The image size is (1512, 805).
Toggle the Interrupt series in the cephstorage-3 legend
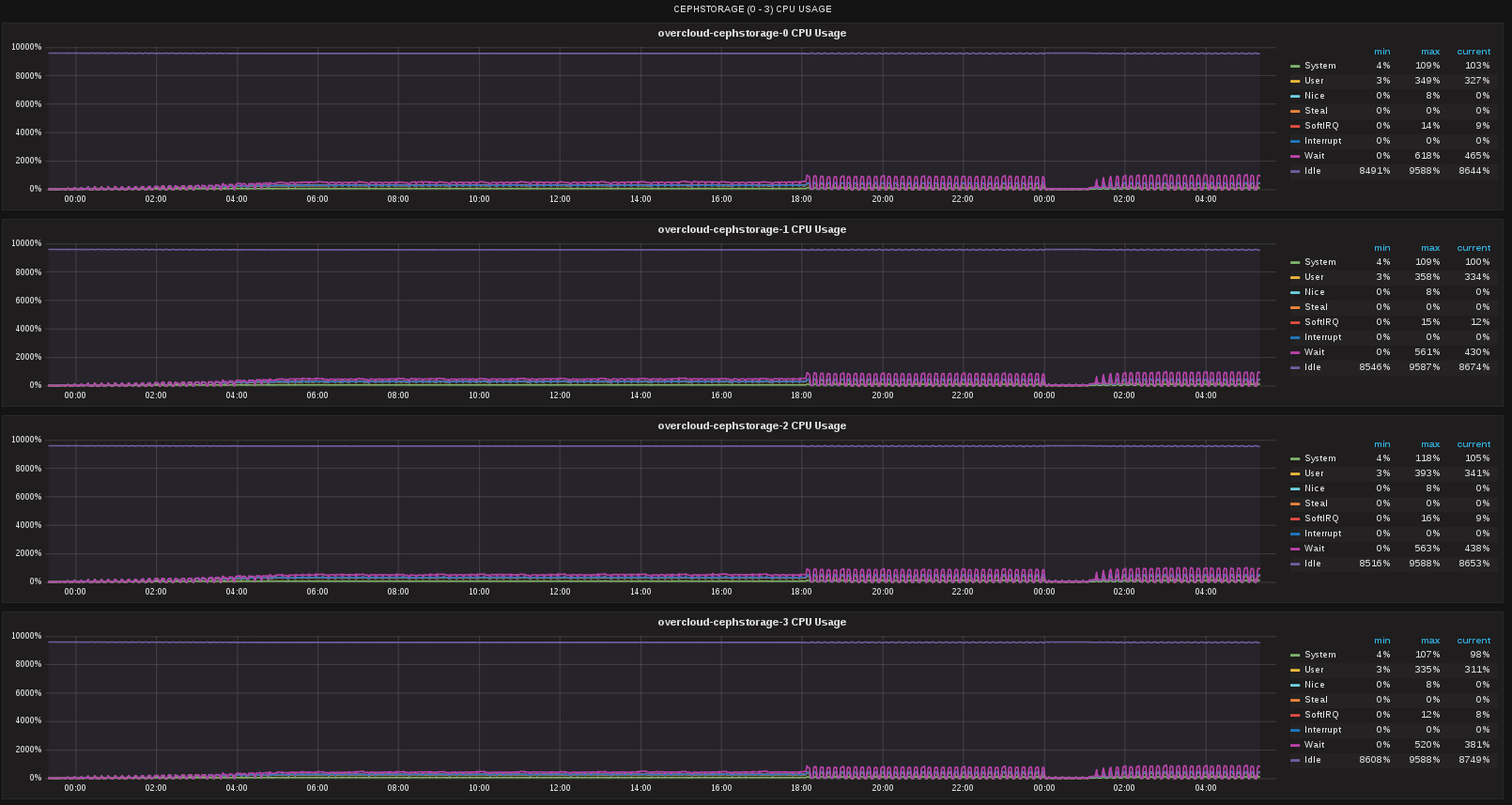coord(1322,730)
